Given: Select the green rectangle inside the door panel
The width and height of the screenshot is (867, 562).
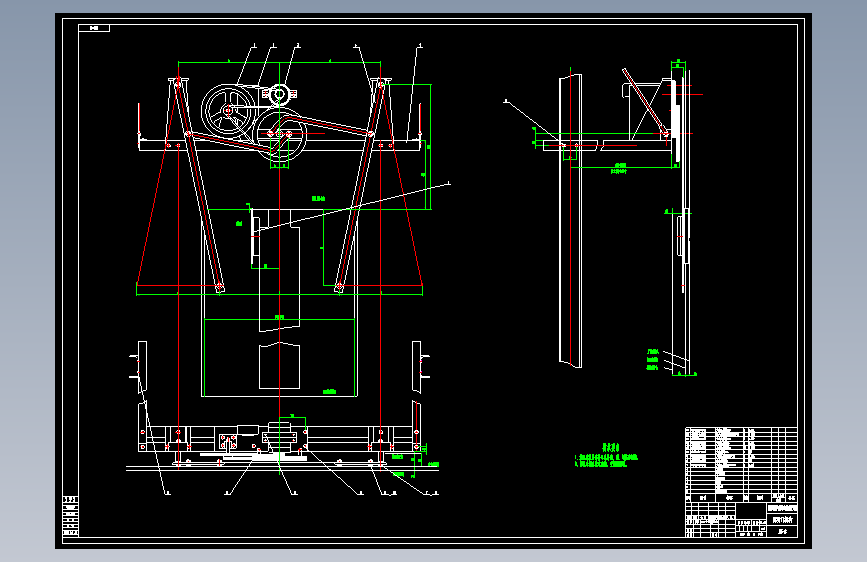Looking at the screenshot, I should (x=279, y=358).
